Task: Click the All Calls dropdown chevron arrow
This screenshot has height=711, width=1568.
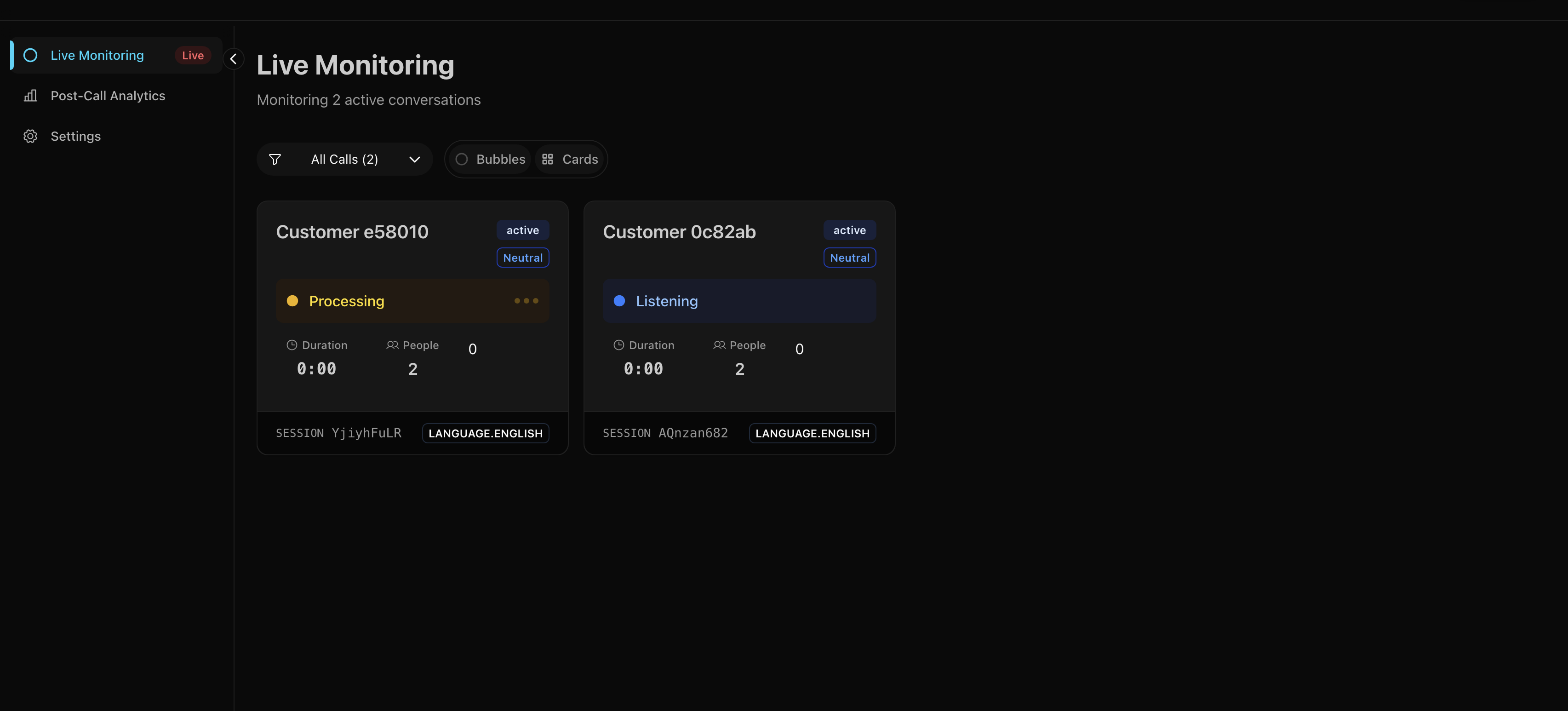Action: click(414, 160)
